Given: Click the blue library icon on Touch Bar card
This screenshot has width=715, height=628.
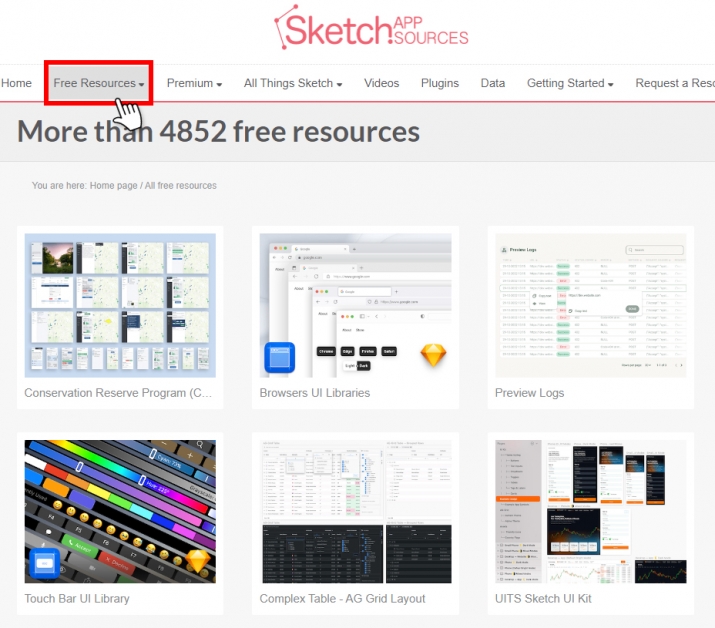Looking at the screenshot, I should (x=44, y=563).
